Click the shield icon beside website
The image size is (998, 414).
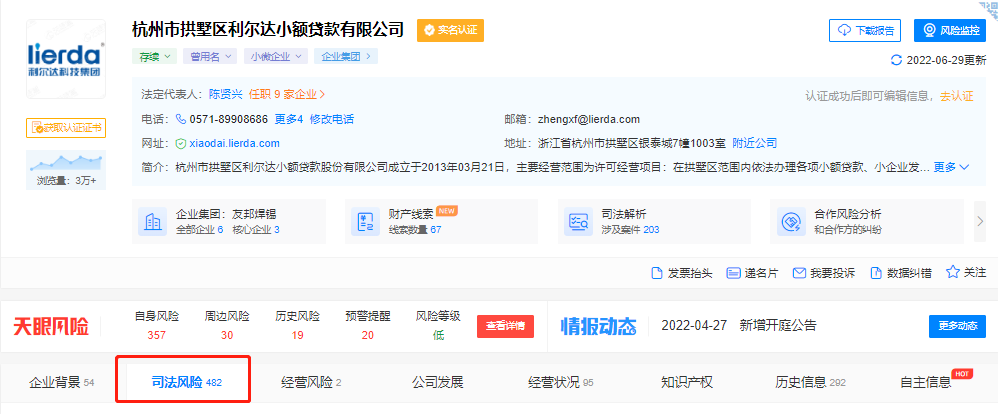[181, 143]
